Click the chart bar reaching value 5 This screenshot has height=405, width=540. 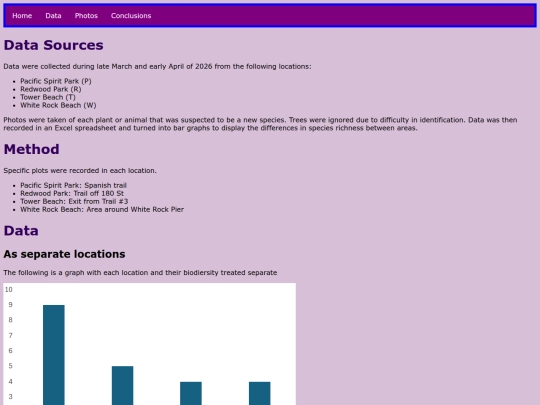(x=122, y=385)
